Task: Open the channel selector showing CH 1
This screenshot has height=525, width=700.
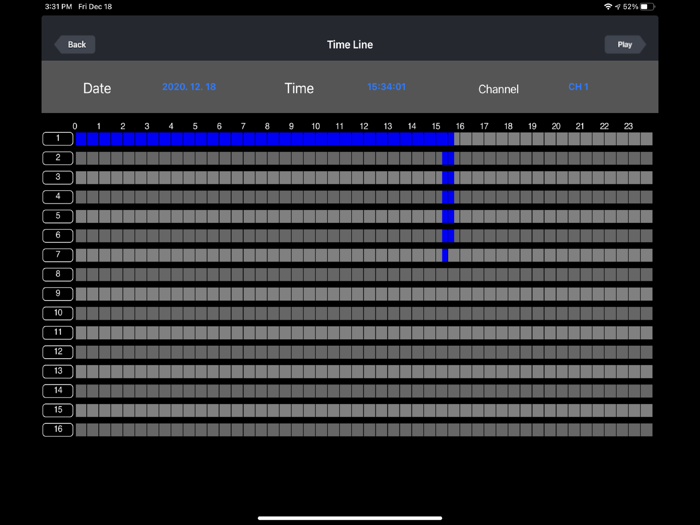Action: (x=578, y=87)
